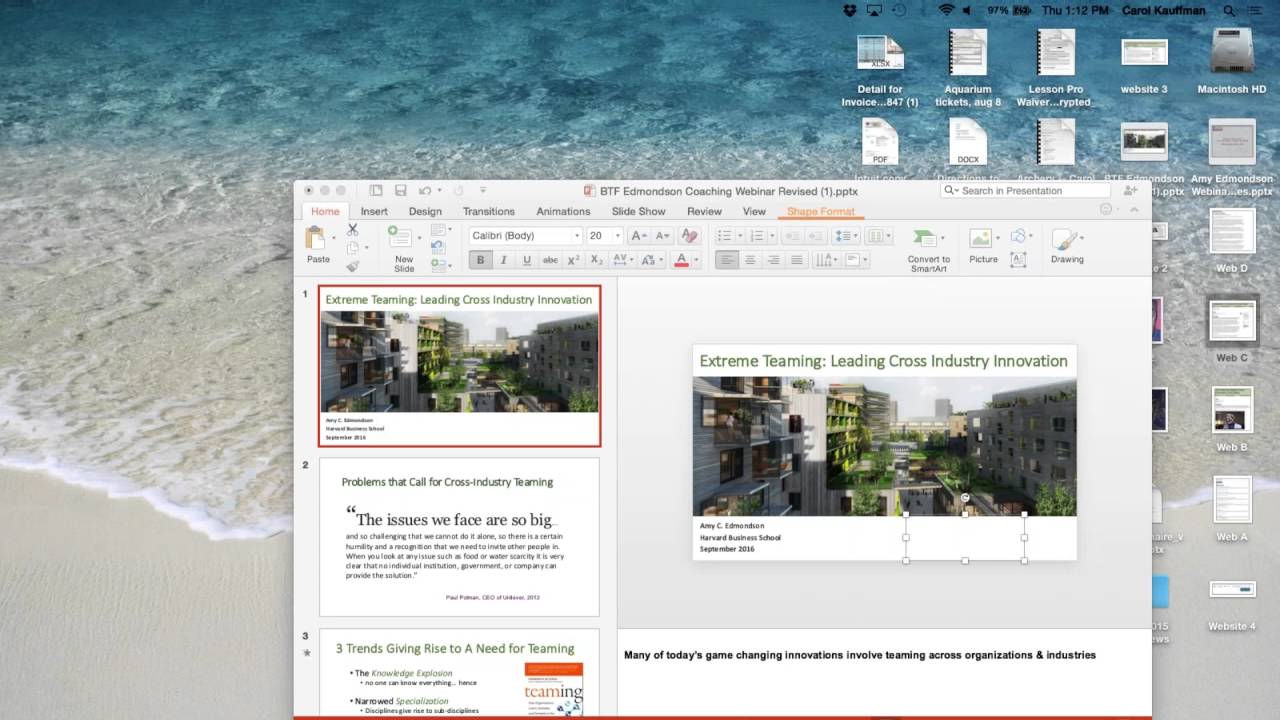Viewport: 1280px width, 720px height.
Task: Set Center paragraph alignment
Action: point(749,260)
